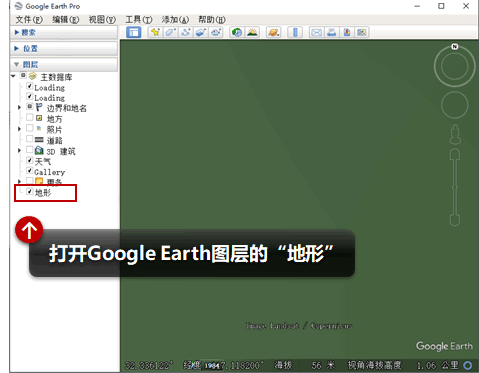The height and width of the screenshot is (373, 479).
Task: Click zoom out at bottom of zoom slider
Action: pyautogui.click(x=455, y=220)
